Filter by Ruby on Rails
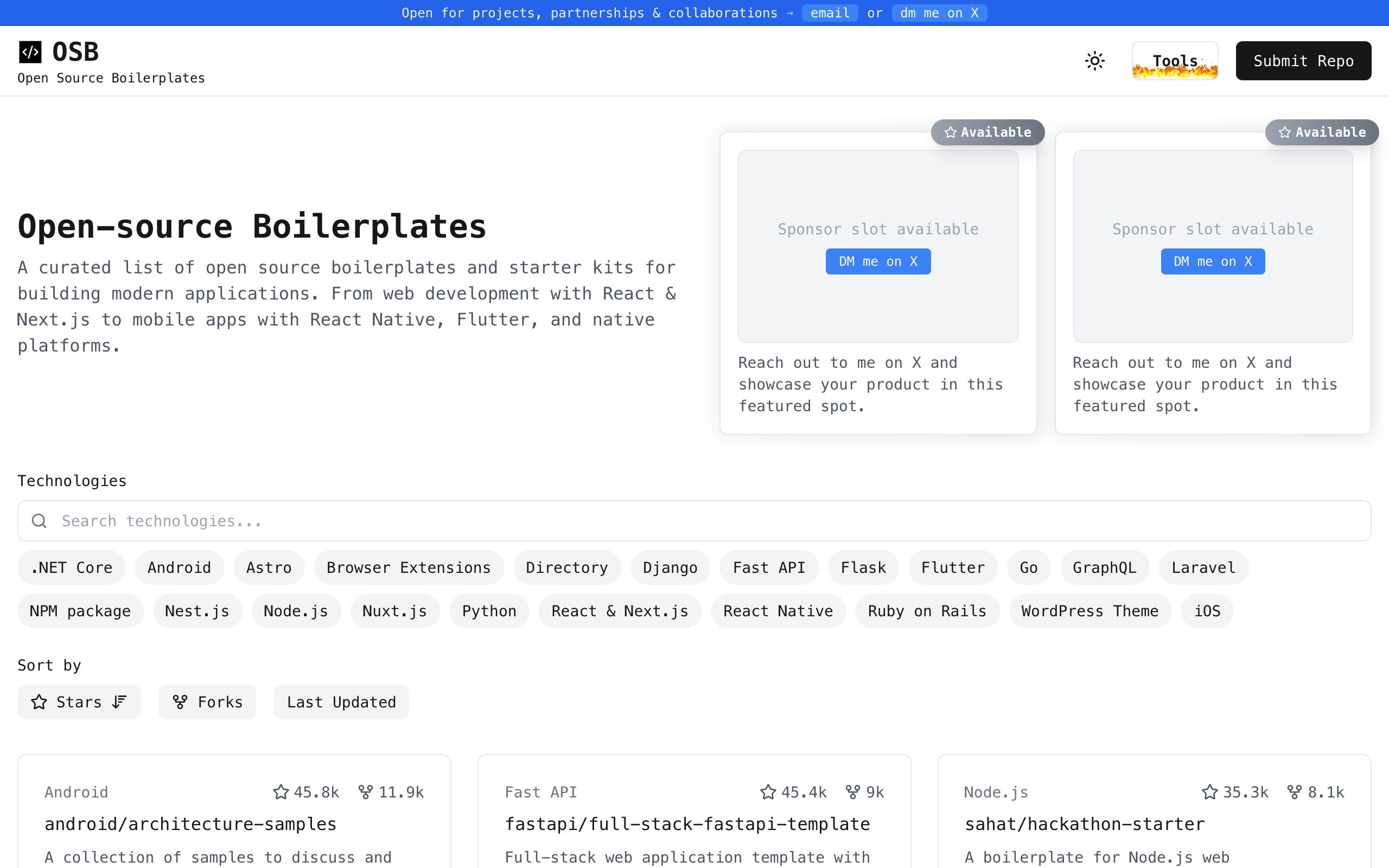This screenshot has height=868, width=1389. coord(927,611)
